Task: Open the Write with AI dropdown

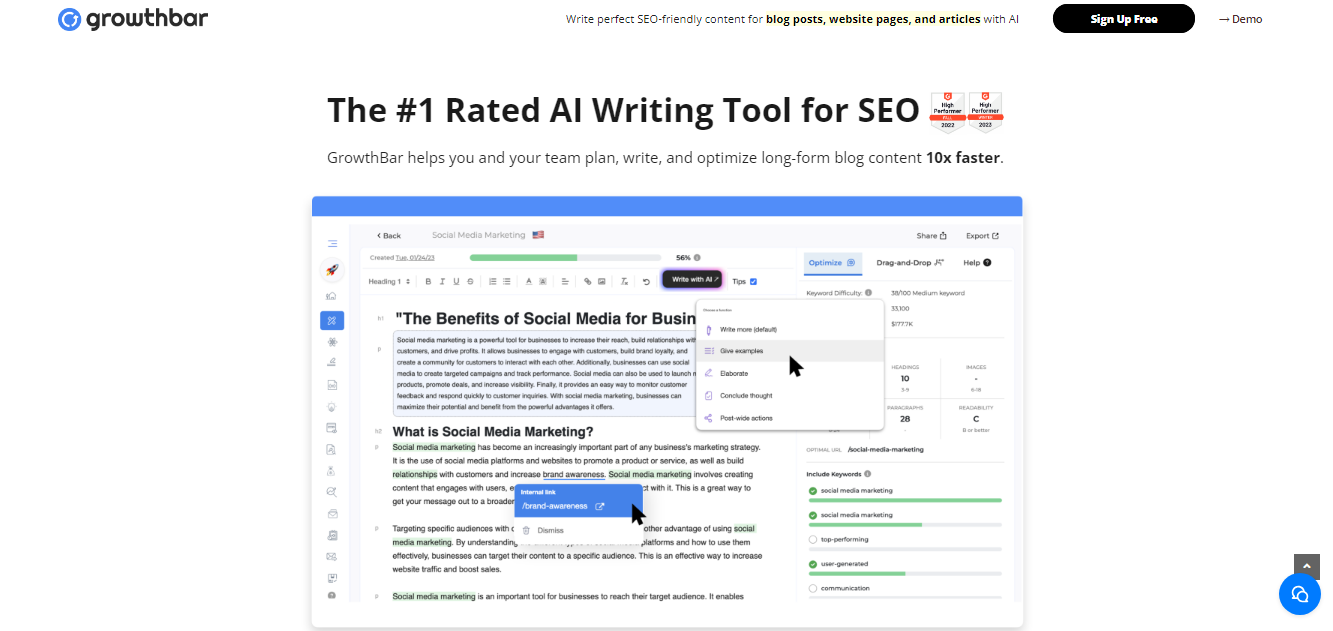Action: pyautogui.click(x=691, y=280)
